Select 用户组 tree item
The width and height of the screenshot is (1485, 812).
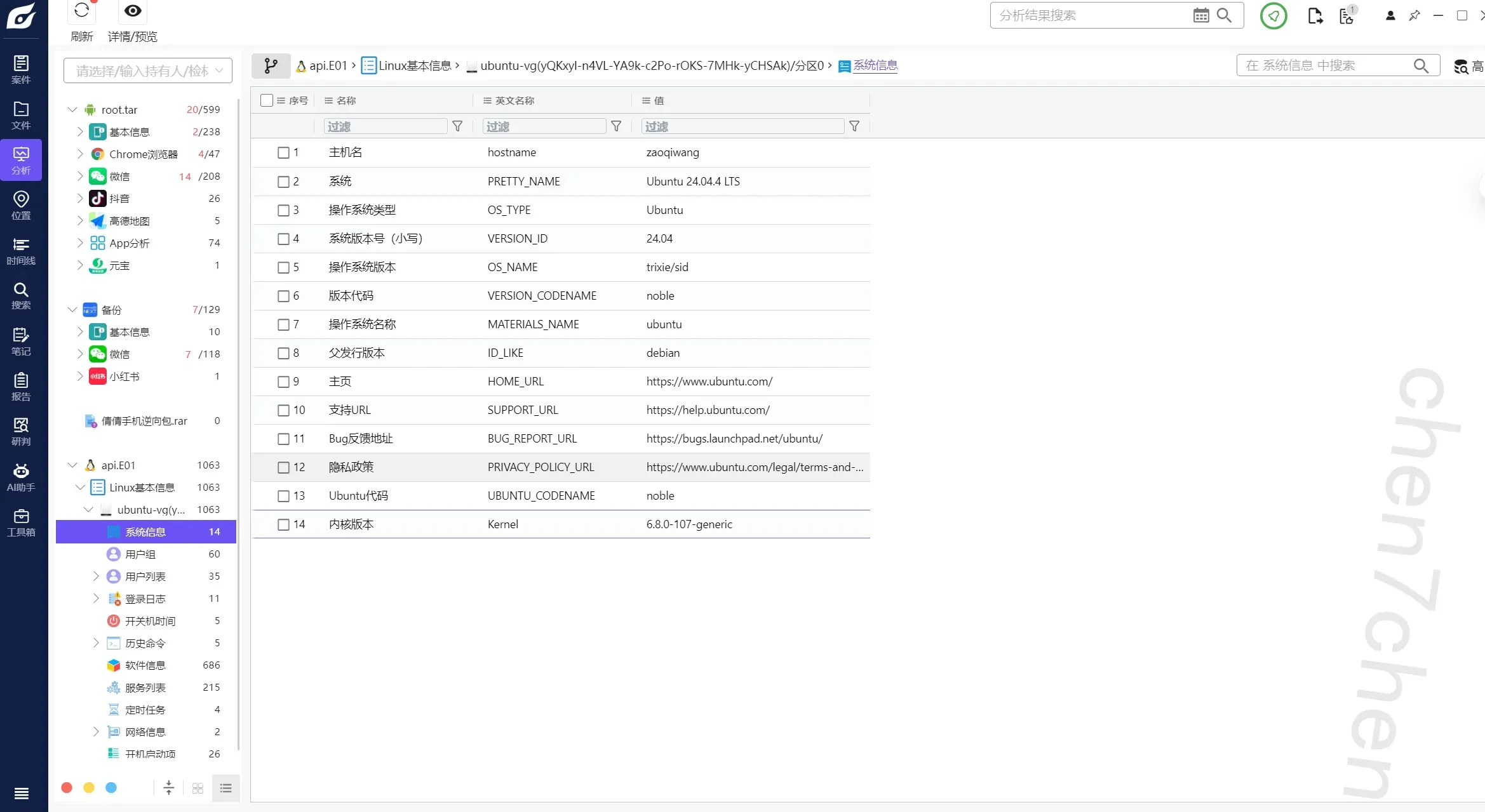click(x=140, y=554)
